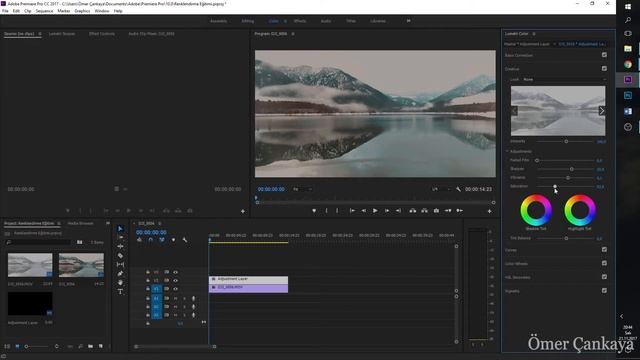The image size is (640, 360).
Task: Switch to Editing workspace
Action: point(248,21)
